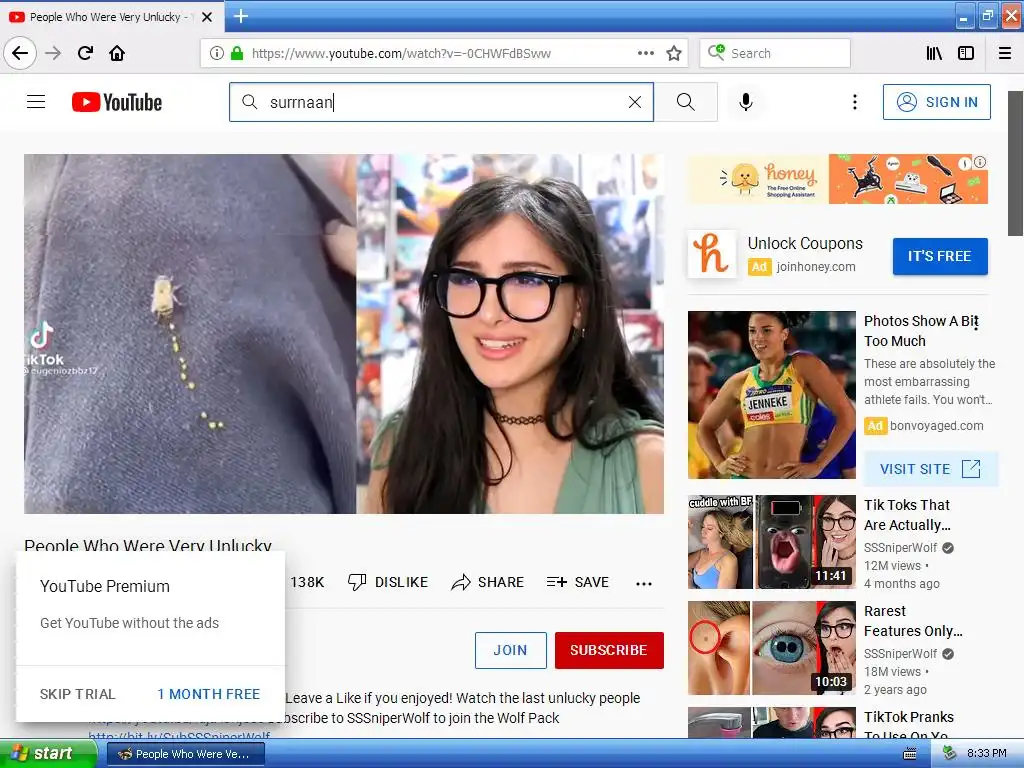The width and height of the screenshot is (1024, 768).
Task: Reload the current page
Action: point(85,53)
